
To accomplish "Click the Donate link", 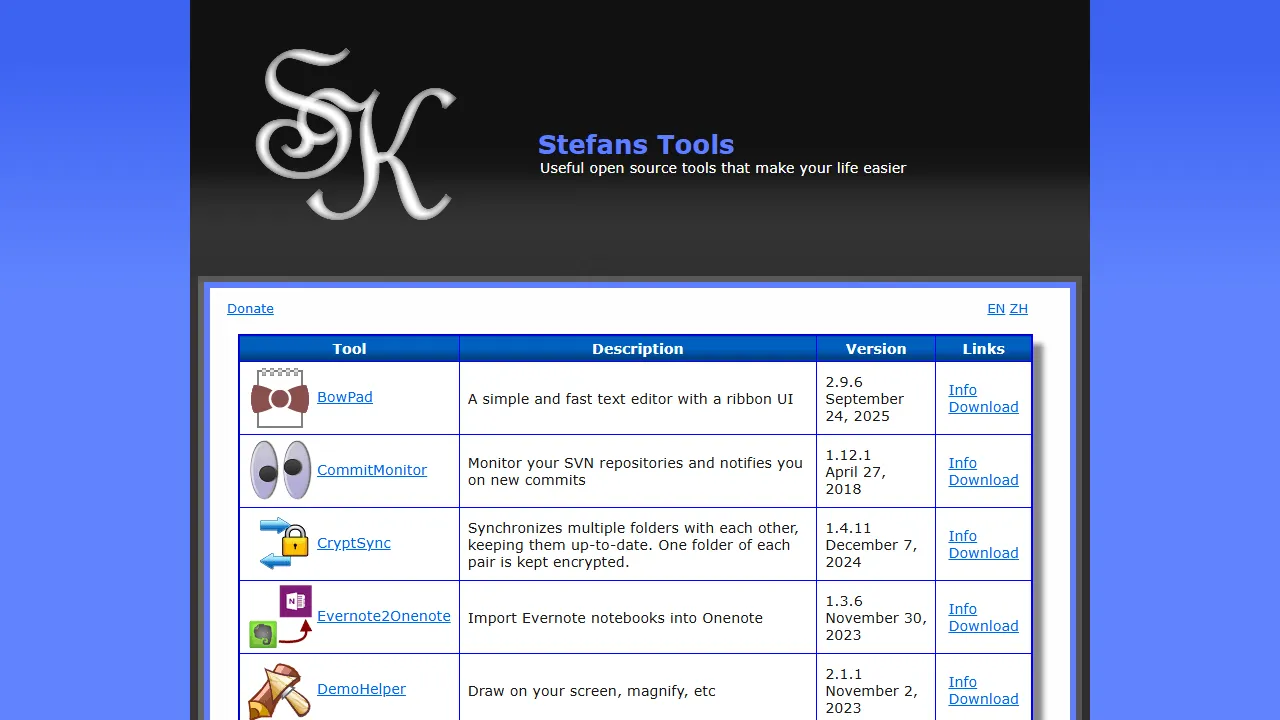I will [250, 308].
